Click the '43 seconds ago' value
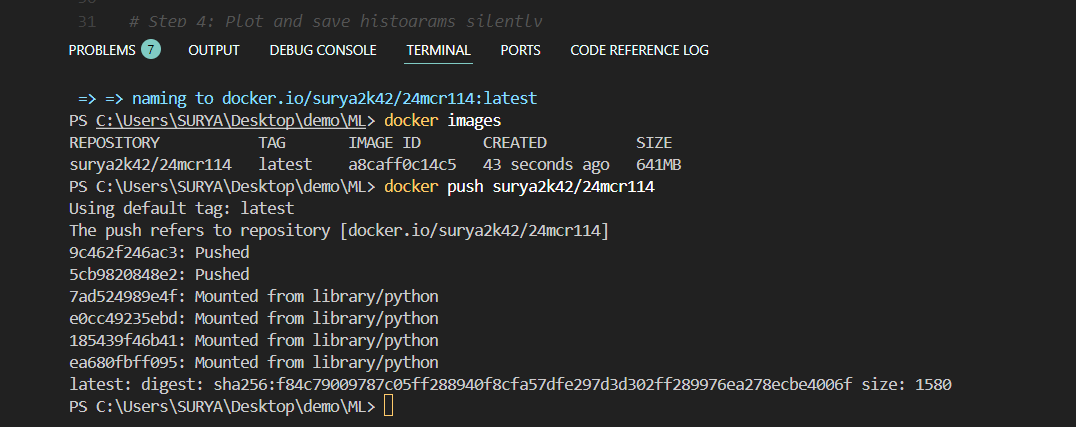 546,165
